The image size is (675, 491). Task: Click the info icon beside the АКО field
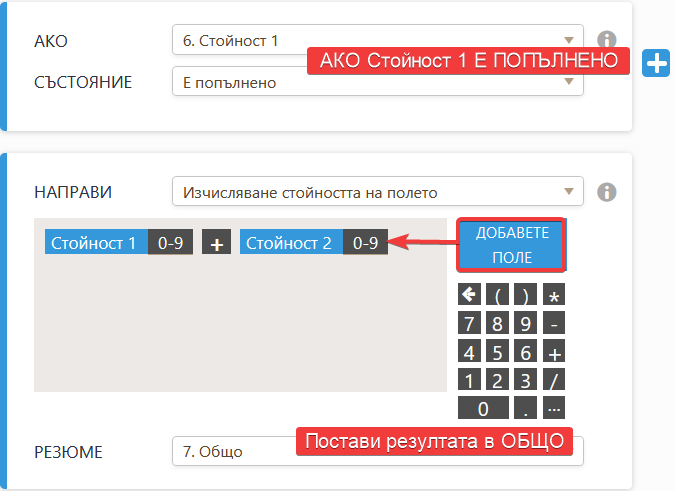point(605,40)
